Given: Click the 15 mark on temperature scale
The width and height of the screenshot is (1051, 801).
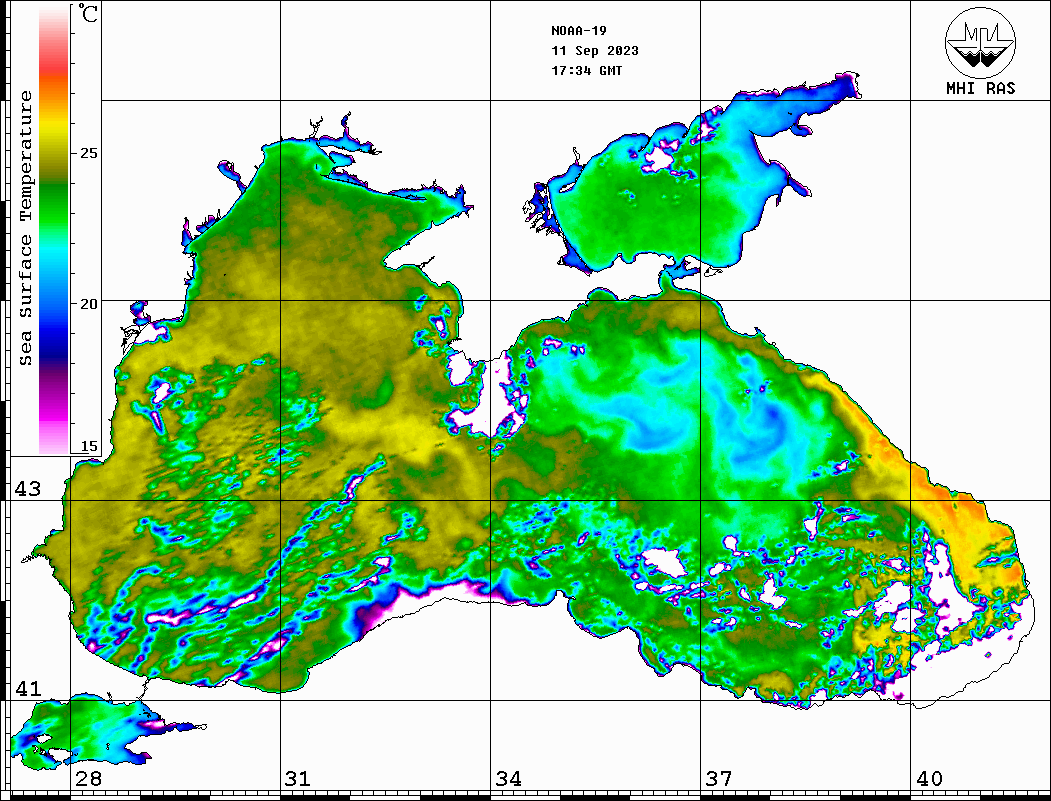Looking at the screenshot, I should 88,446.
